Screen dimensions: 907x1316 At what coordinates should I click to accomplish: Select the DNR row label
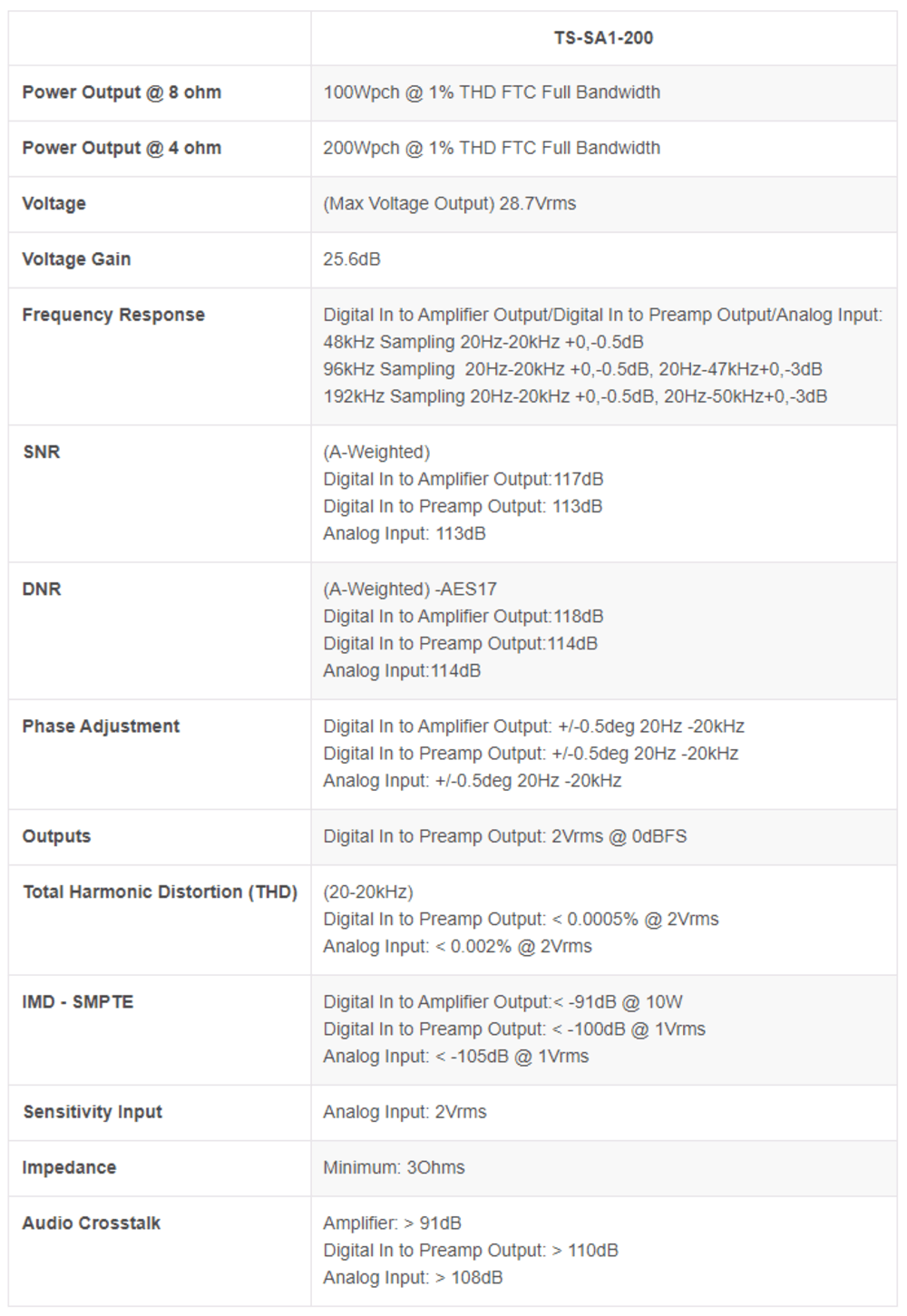[x=42, y=589]
